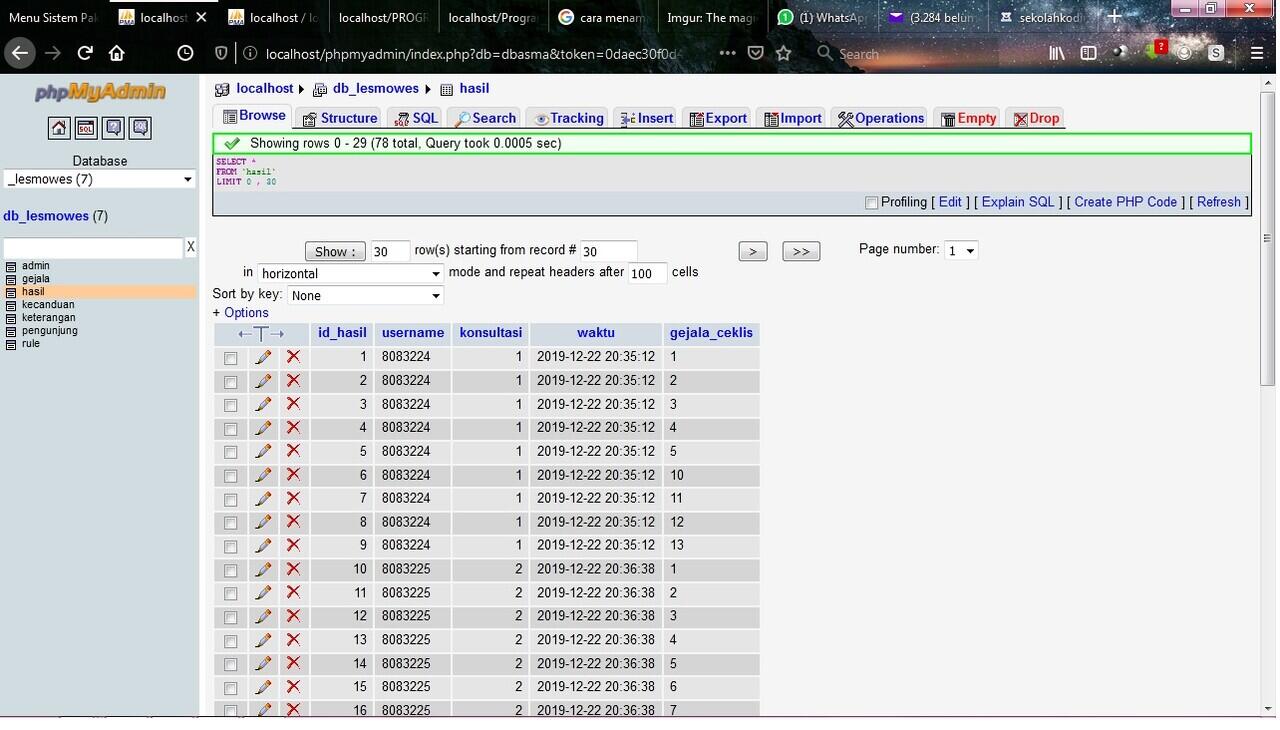Open the Page number dropdown
The height and width of the screenshot is (730, 1280).
[961, 250]
